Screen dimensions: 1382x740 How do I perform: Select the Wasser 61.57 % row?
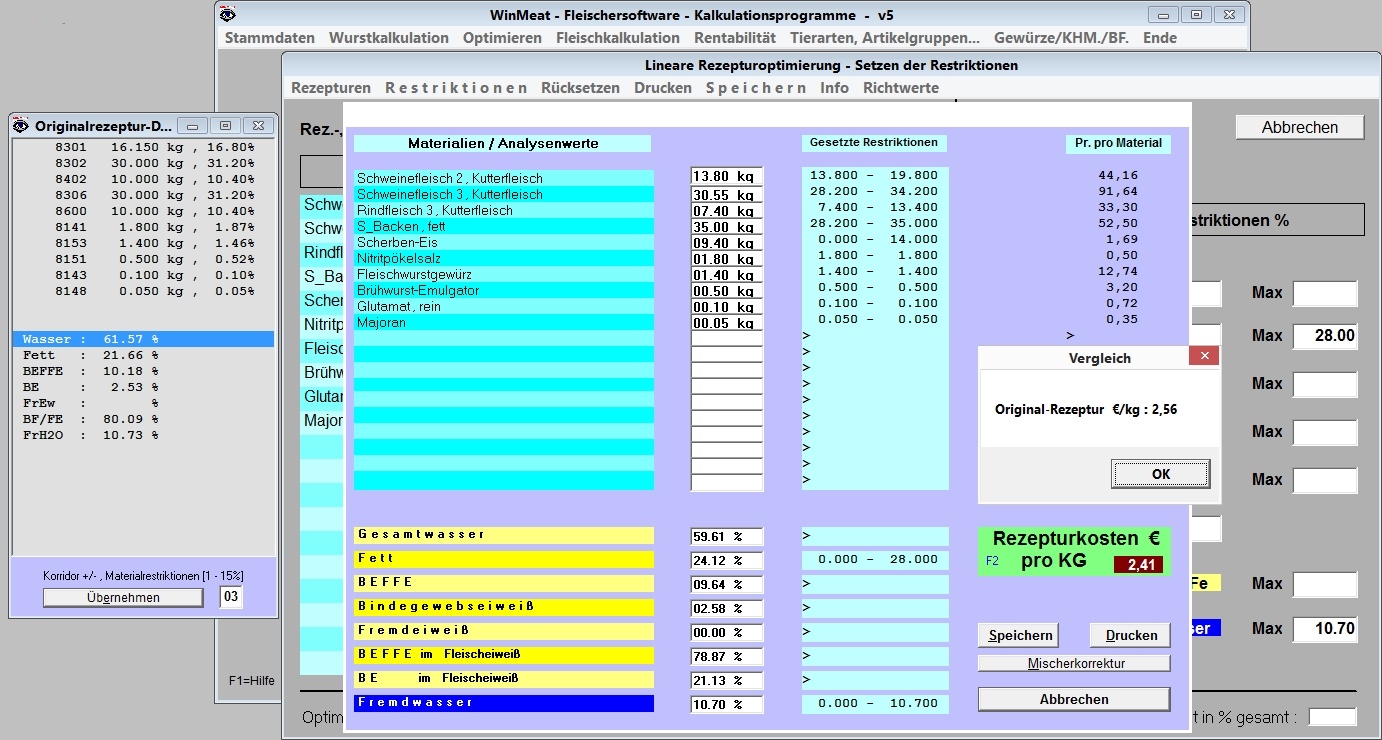point(143,340)
